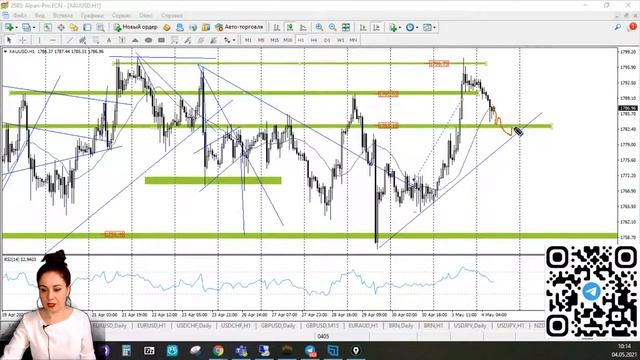Open the Navigator panel icon
Image resolution: width=640 pixels, height=360 pixels.
(x=74, y=27)
